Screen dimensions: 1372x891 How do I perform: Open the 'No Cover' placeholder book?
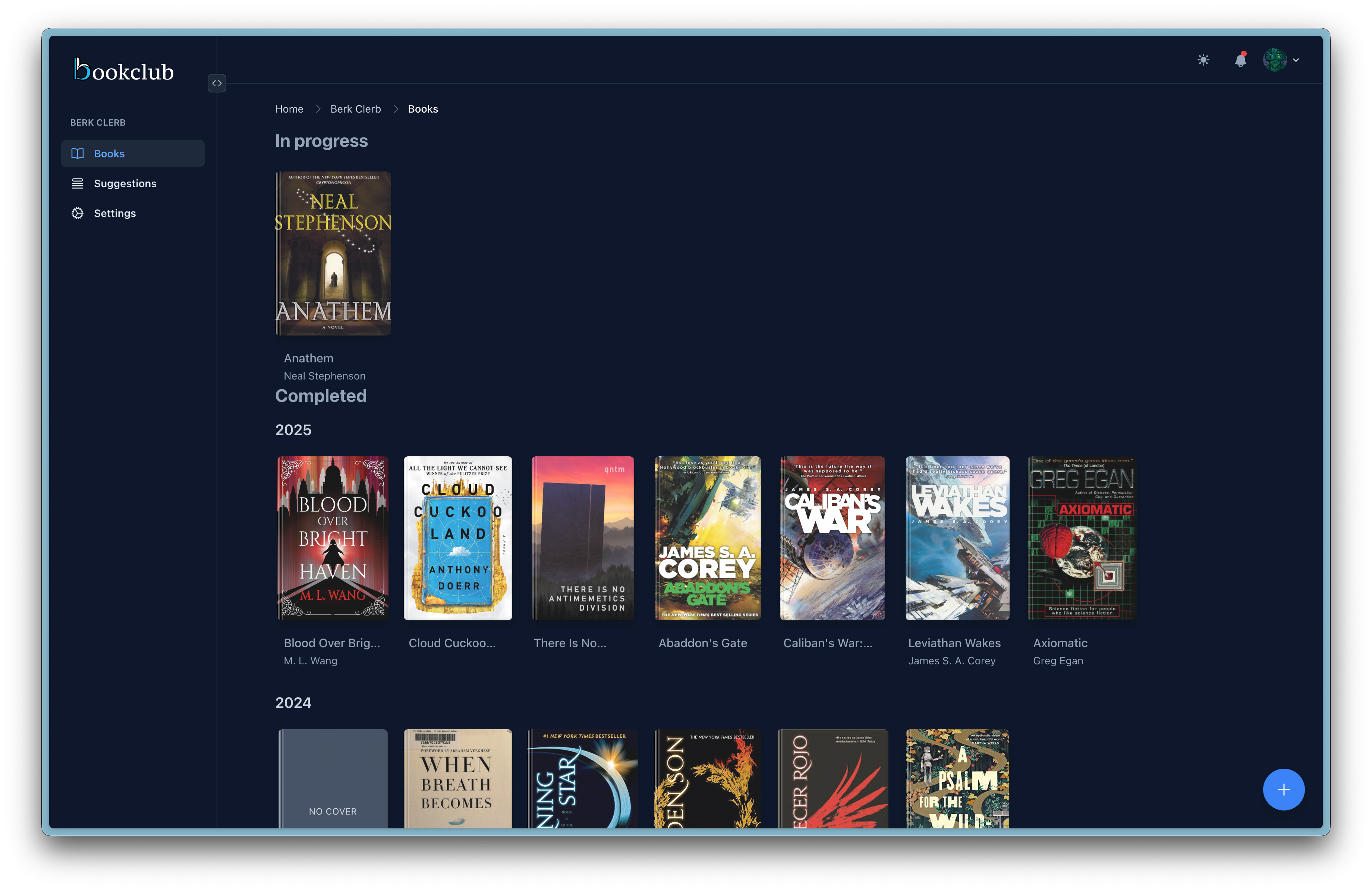click(x=333, y=778)
